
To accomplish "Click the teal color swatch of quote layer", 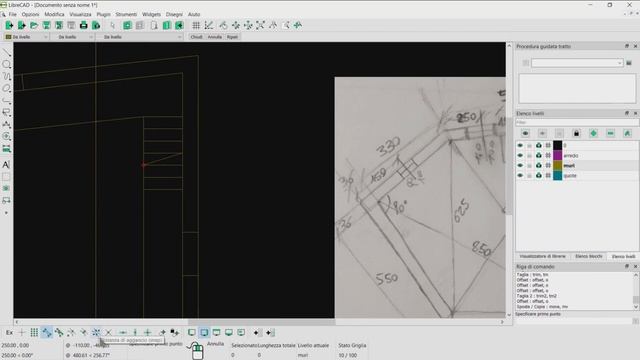I will coord(558,176).
